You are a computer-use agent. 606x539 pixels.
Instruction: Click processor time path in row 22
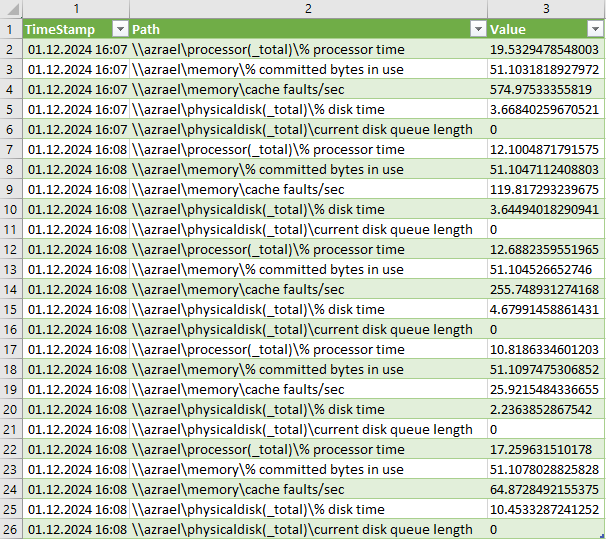tap(268, 449)
